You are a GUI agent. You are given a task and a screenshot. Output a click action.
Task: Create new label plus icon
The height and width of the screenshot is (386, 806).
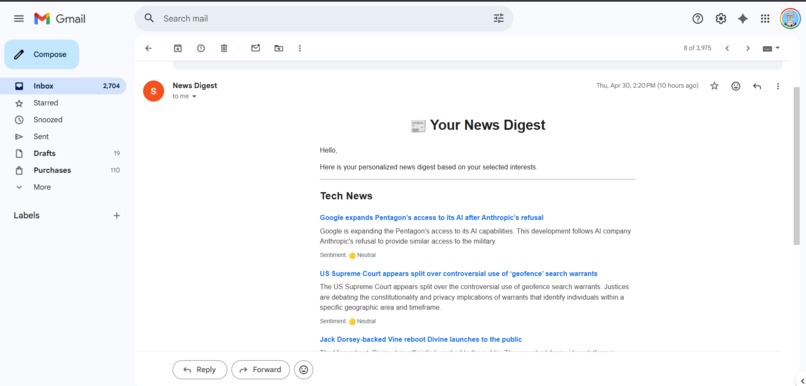(x=117, y=215)
